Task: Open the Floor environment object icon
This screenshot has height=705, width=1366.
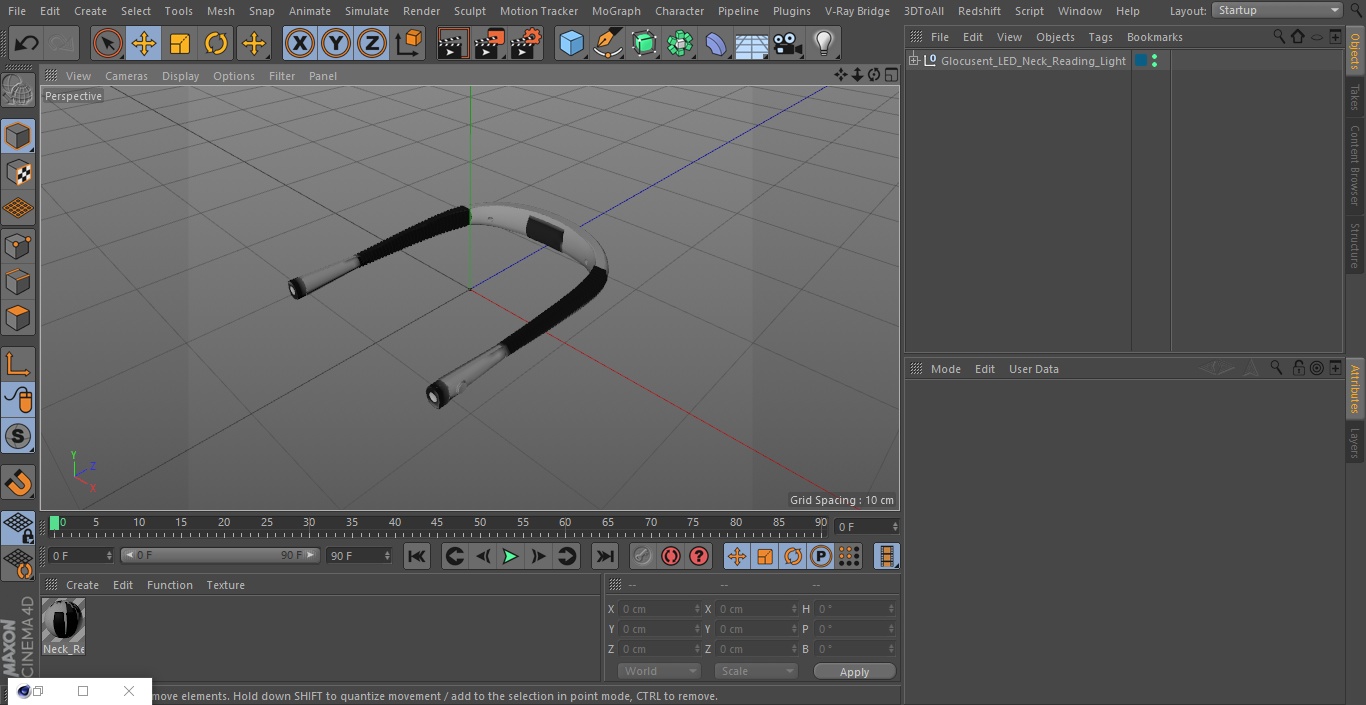Action: pyautogui.click(x=751, y=44)
